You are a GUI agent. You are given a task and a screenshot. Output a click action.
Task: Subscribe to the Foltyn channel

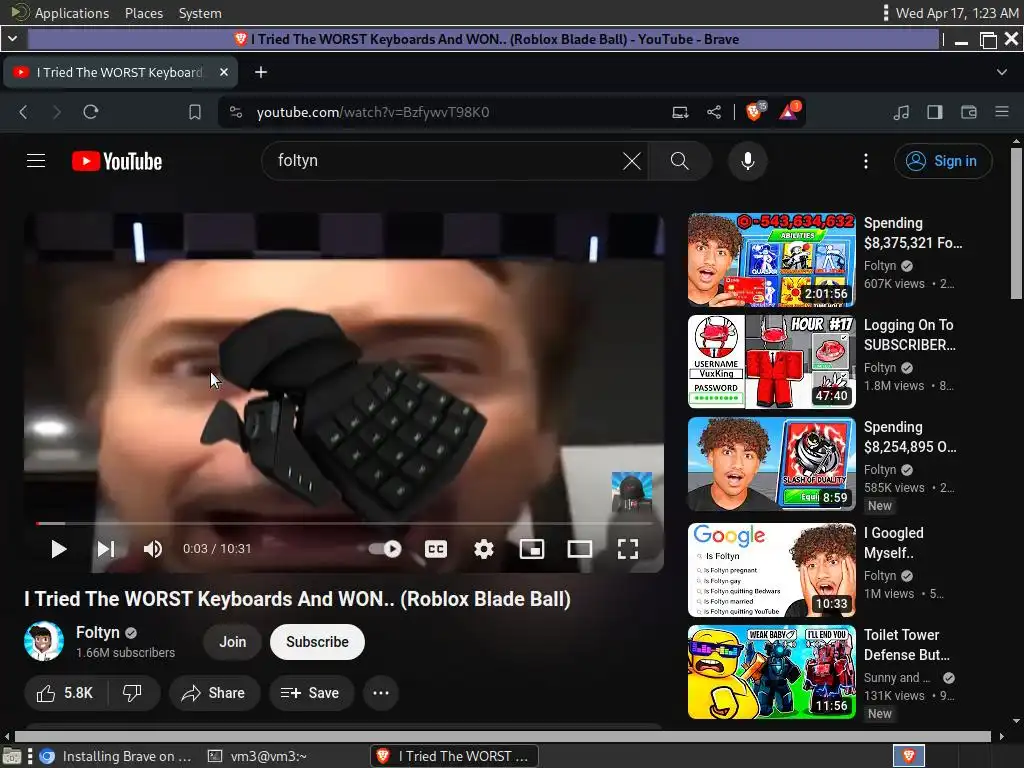(317, 642)
